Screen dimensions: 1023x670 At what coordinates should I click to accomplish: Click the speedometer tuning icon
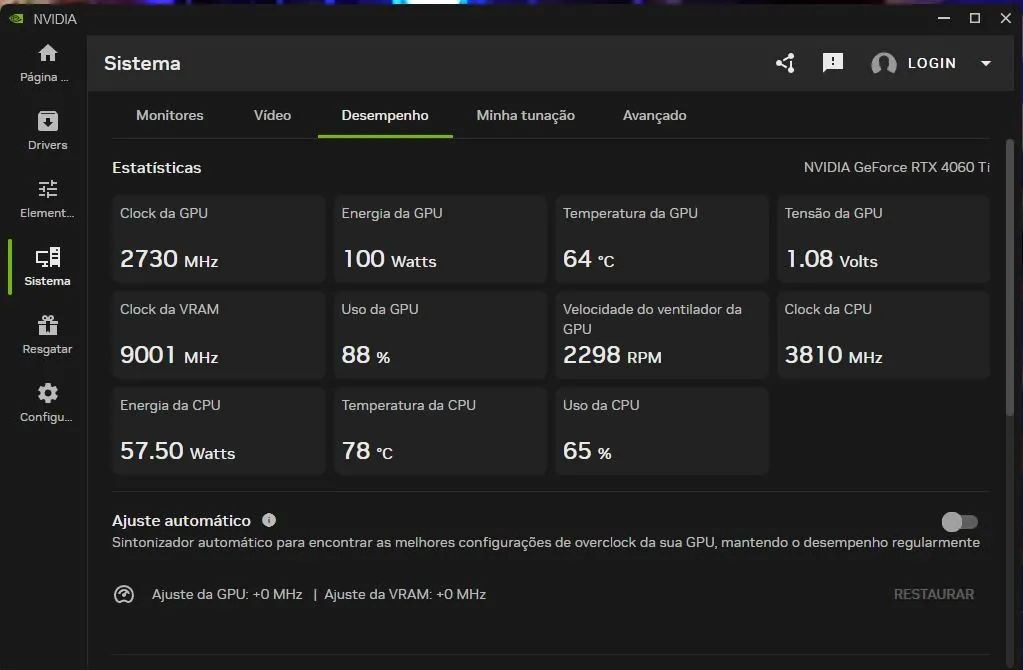(124, 594)
